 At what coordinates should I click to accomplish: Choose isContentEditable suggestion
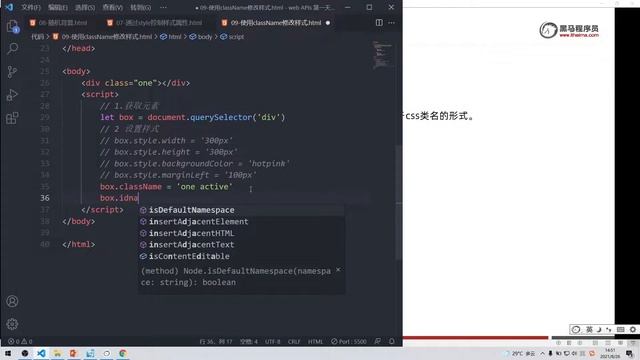tap(242, 256)
